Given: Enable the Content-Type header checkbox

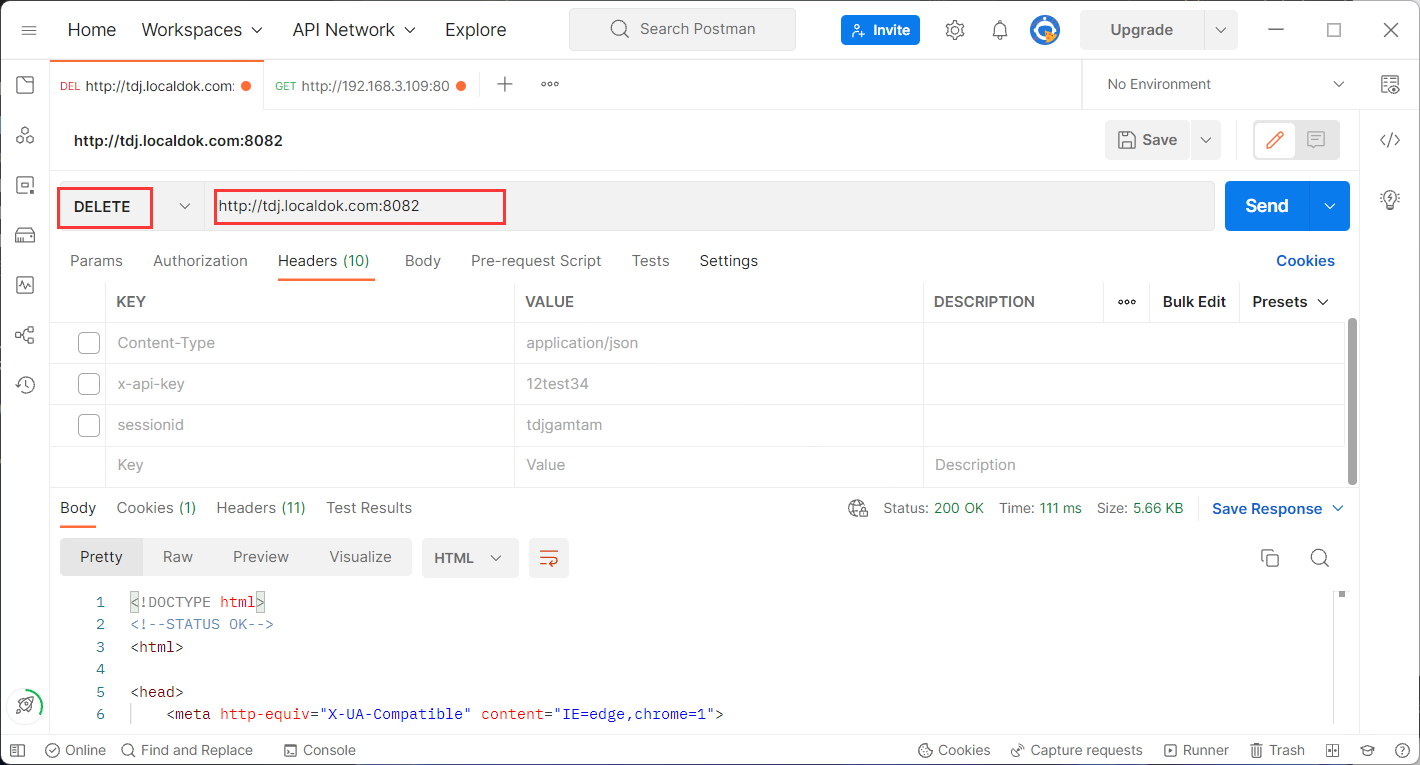Looking at the screenshot, I should (x=89, y=343).
